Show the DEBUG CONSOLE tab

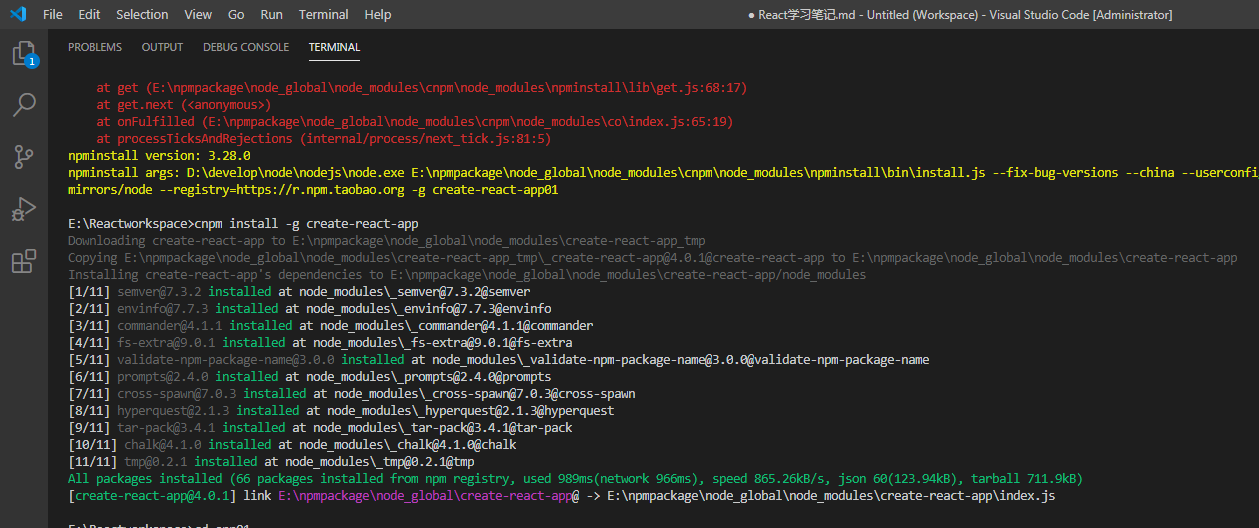pos(246,47)
